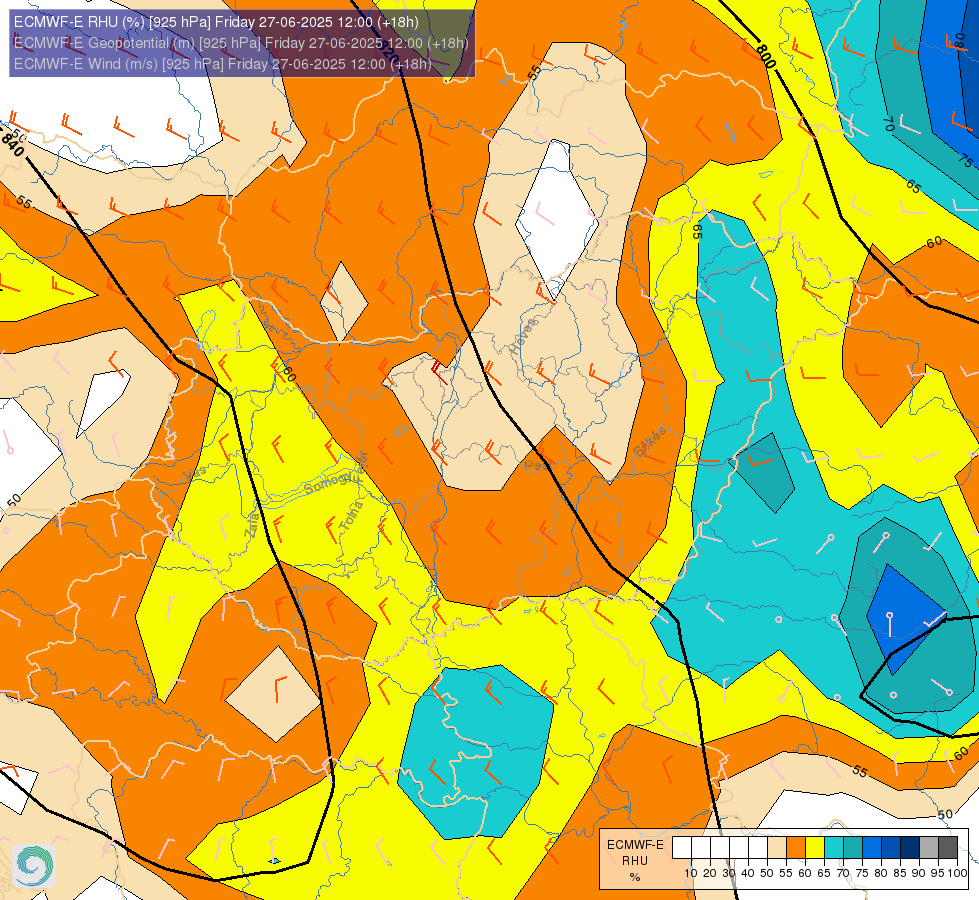Click the Heves county label
The height and width of the screenshot is (900, 979).
click(523, 337)
